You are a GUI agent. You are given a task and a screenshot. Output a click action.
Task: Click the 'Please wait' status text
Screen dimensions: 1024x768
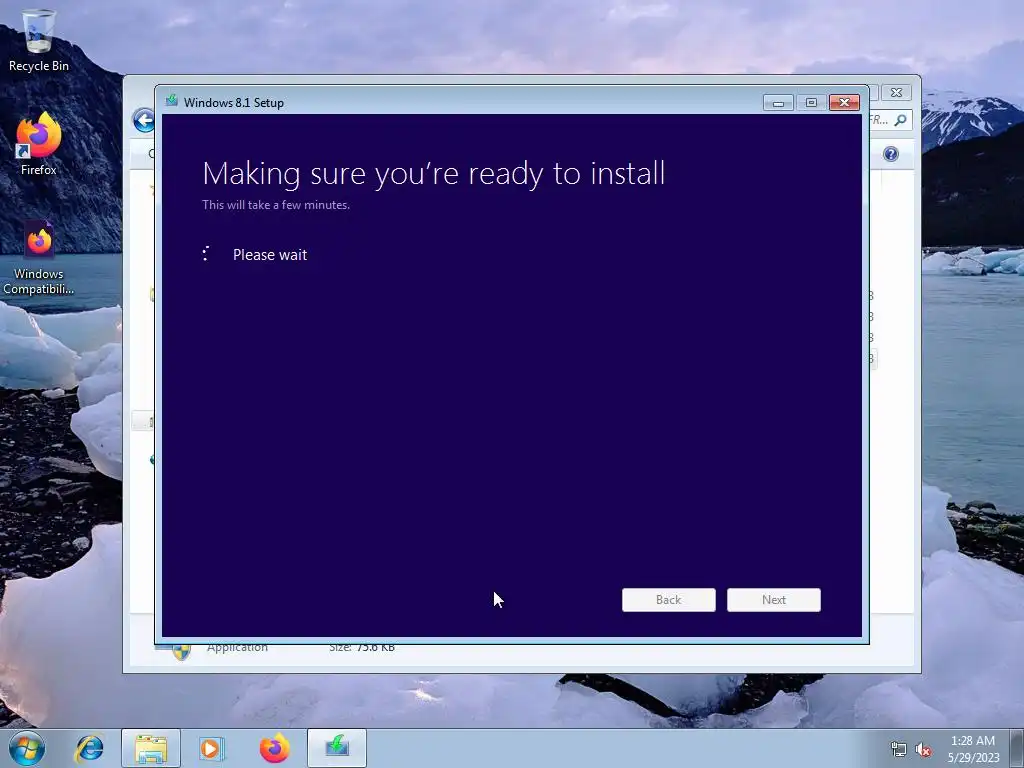pyautogui.click(x=270, y=255)
